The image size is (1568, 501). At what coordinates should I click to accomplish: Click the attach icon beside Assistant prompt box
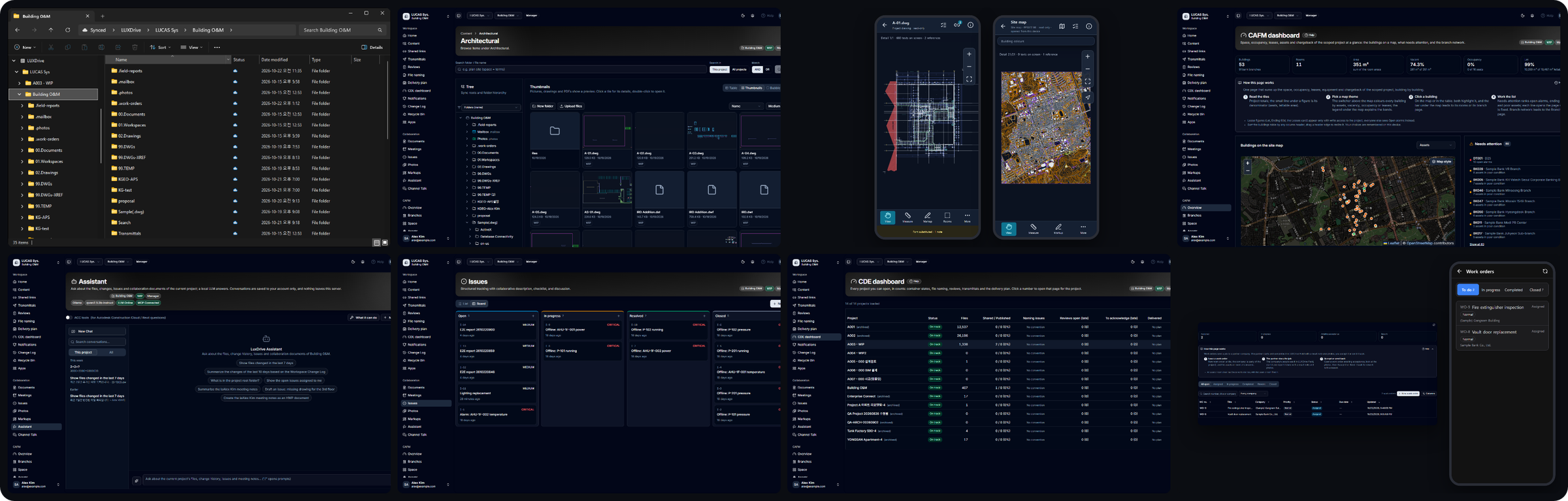(x=137, y=480)
